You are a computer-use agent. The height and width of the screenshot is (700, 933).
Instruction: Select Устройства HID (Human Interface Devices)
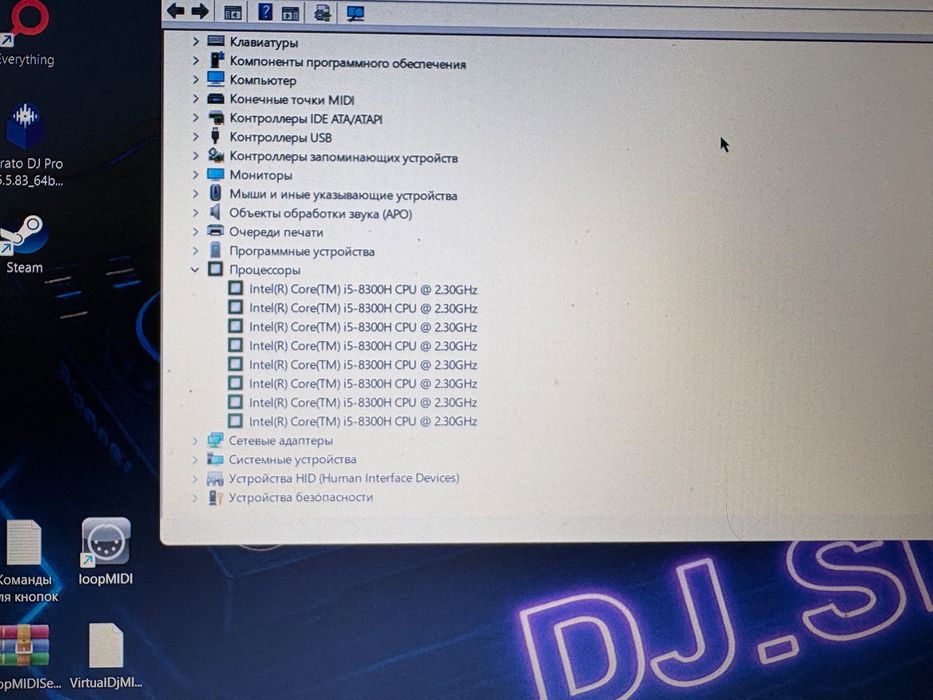click(344, 478)
